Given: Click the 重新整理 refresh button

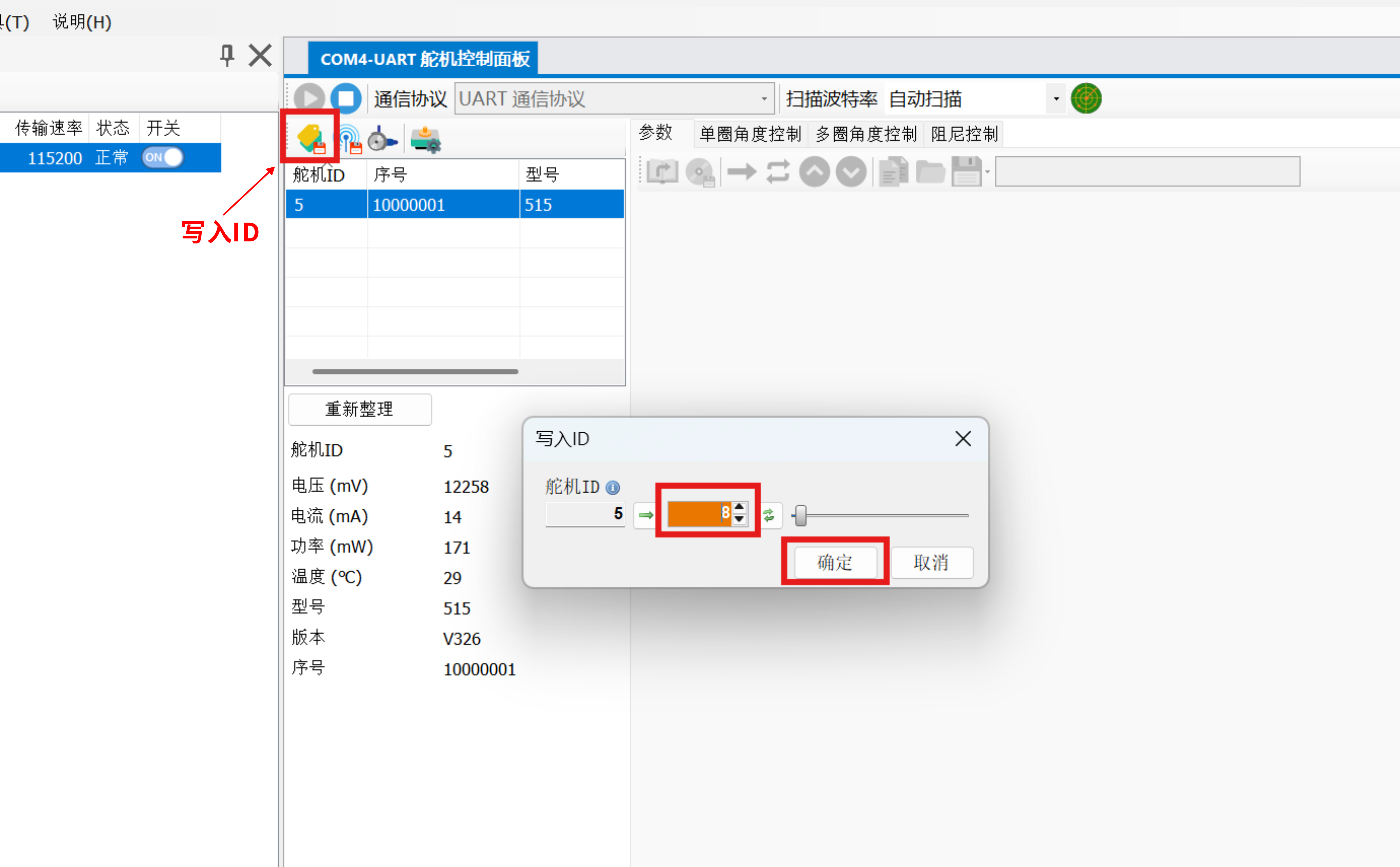Looking at the screenshot, I should (360, 409).
